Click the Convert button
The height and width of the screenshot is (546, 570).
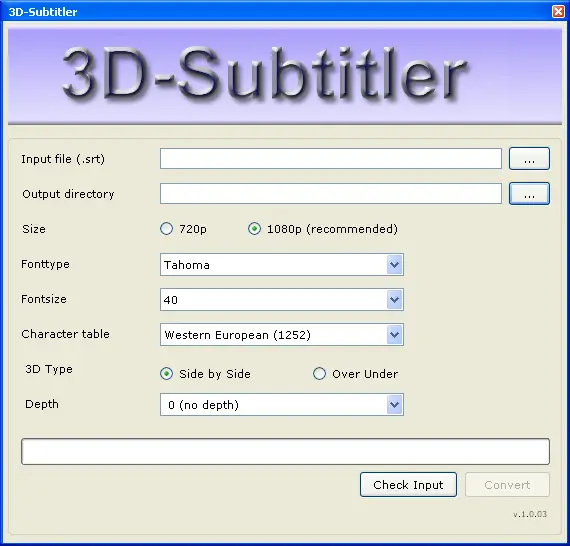(x=507, y=485)
